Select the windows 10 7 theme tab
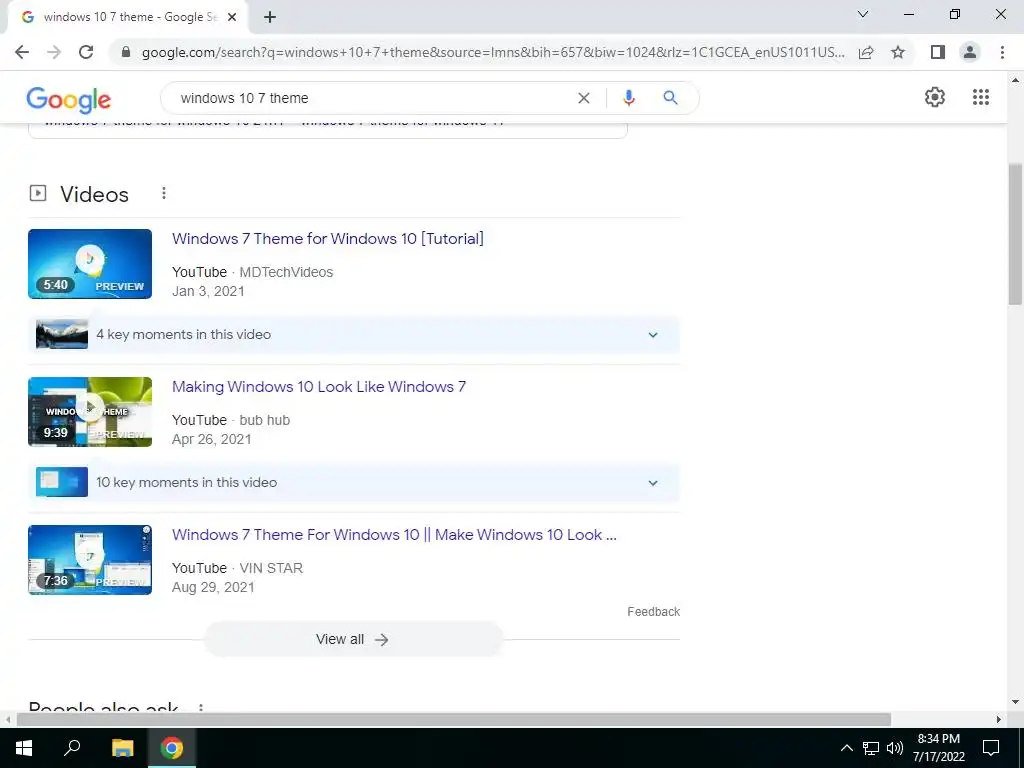1024x768 pixels. 127,17
